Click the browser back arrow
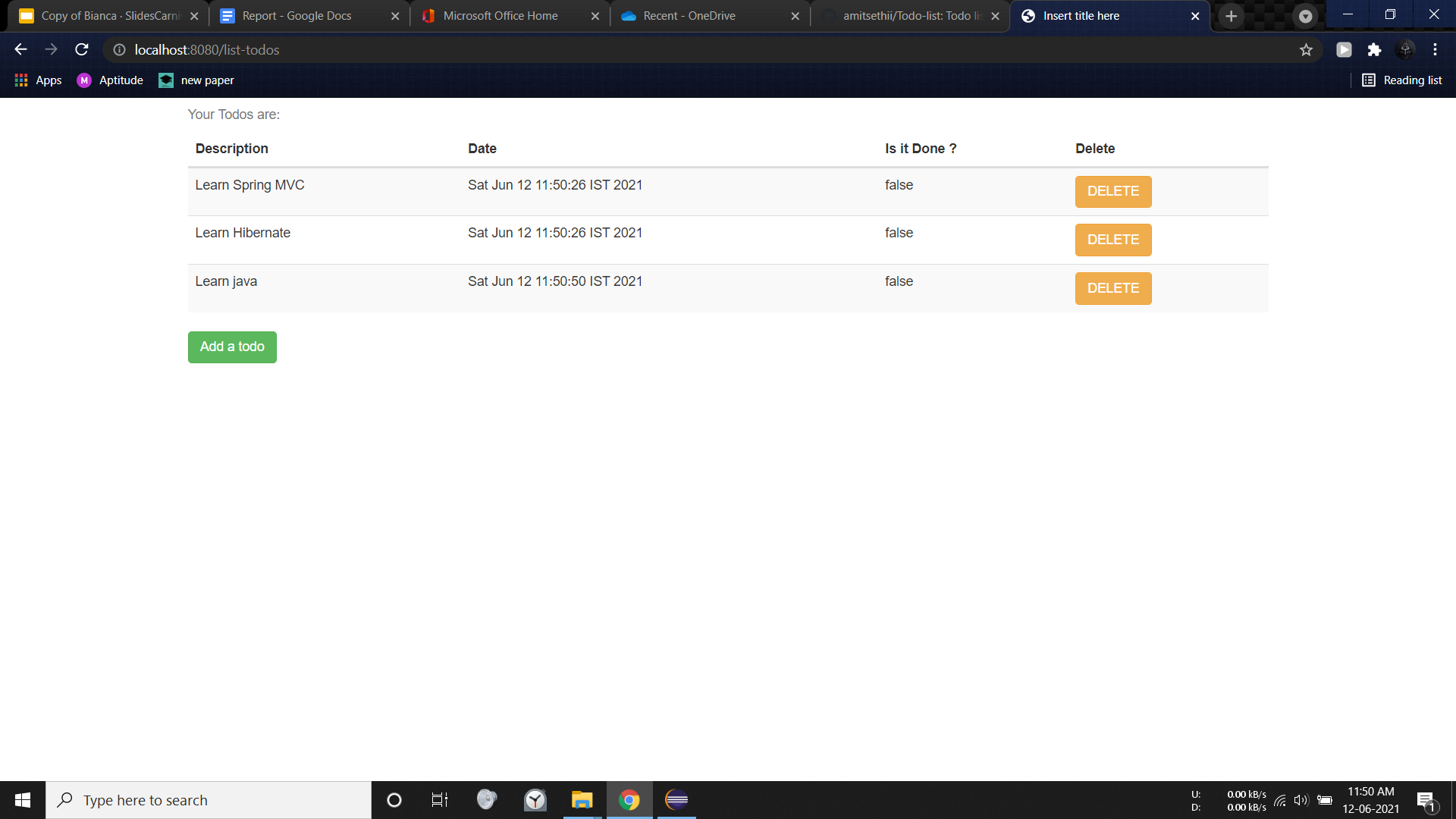 click(20, 49)
